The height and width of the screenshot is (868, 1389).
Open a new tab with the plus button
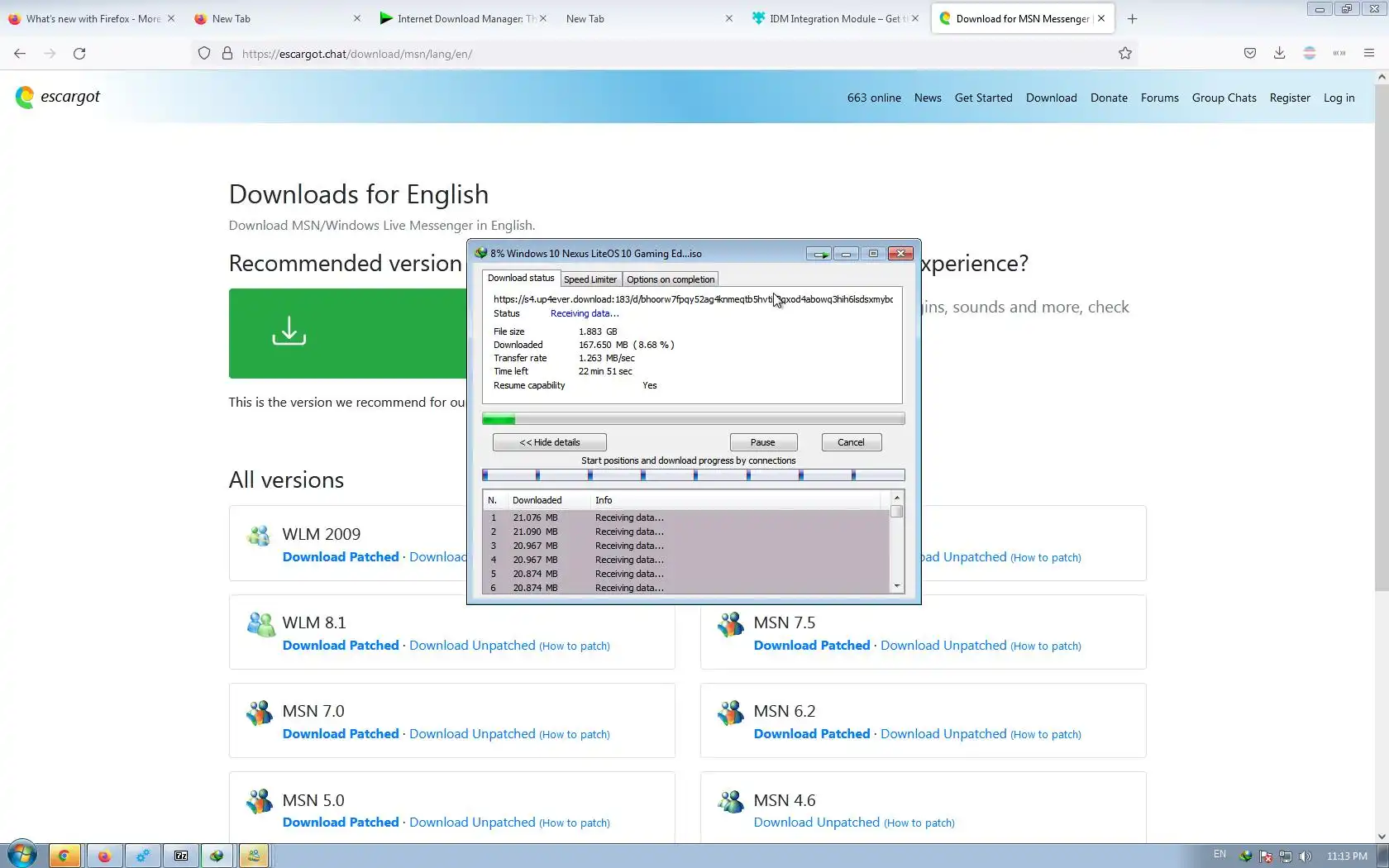tap(1133, 19)
